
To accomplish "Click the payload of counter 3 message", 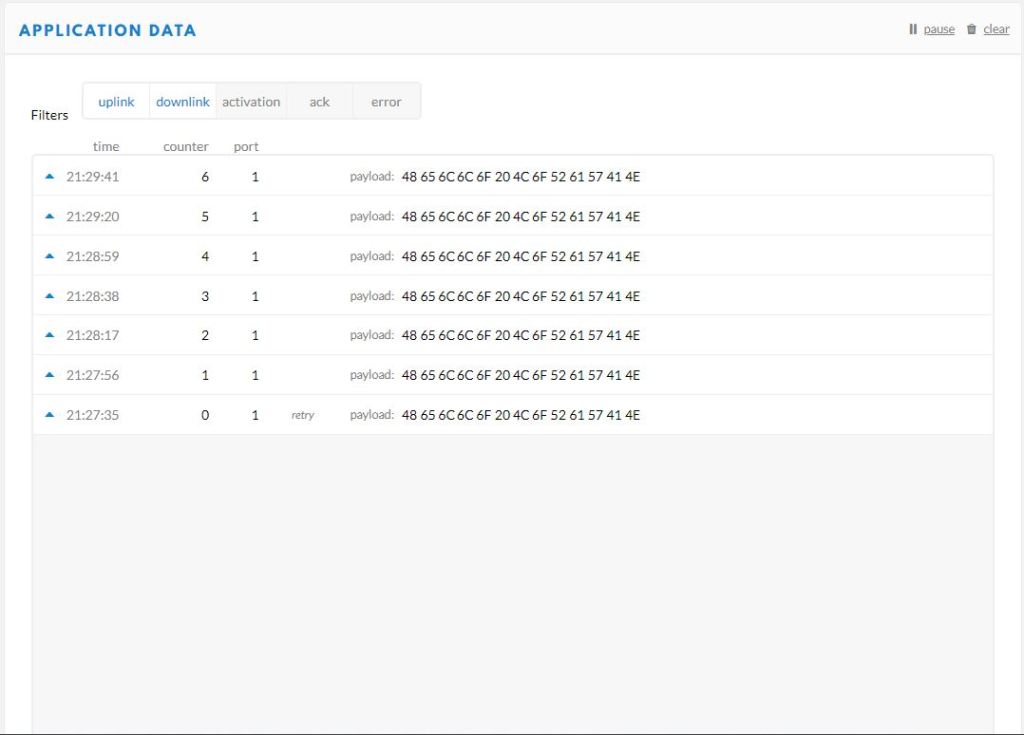I will point(520,296).
